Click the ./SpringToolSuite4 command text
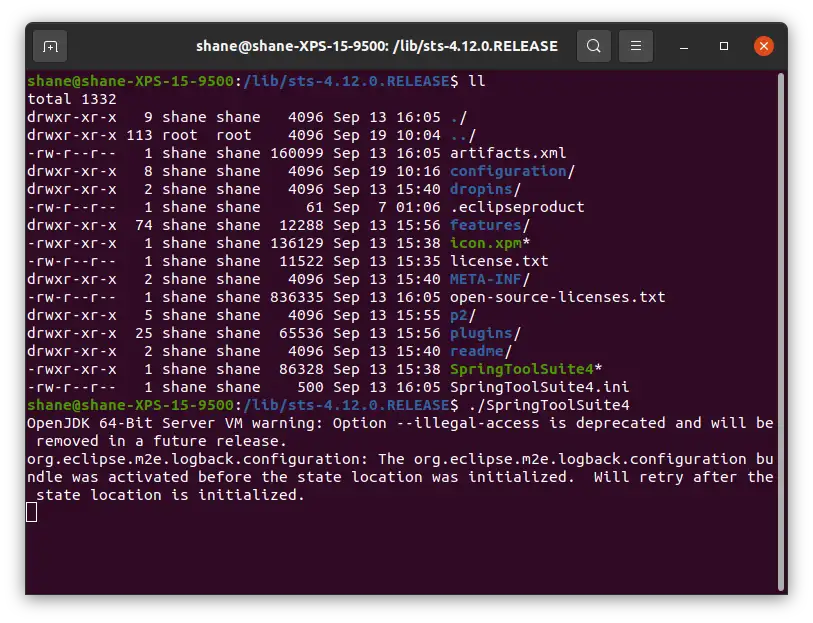Viewport: 813px width, 623px height. tap(549, 405)
